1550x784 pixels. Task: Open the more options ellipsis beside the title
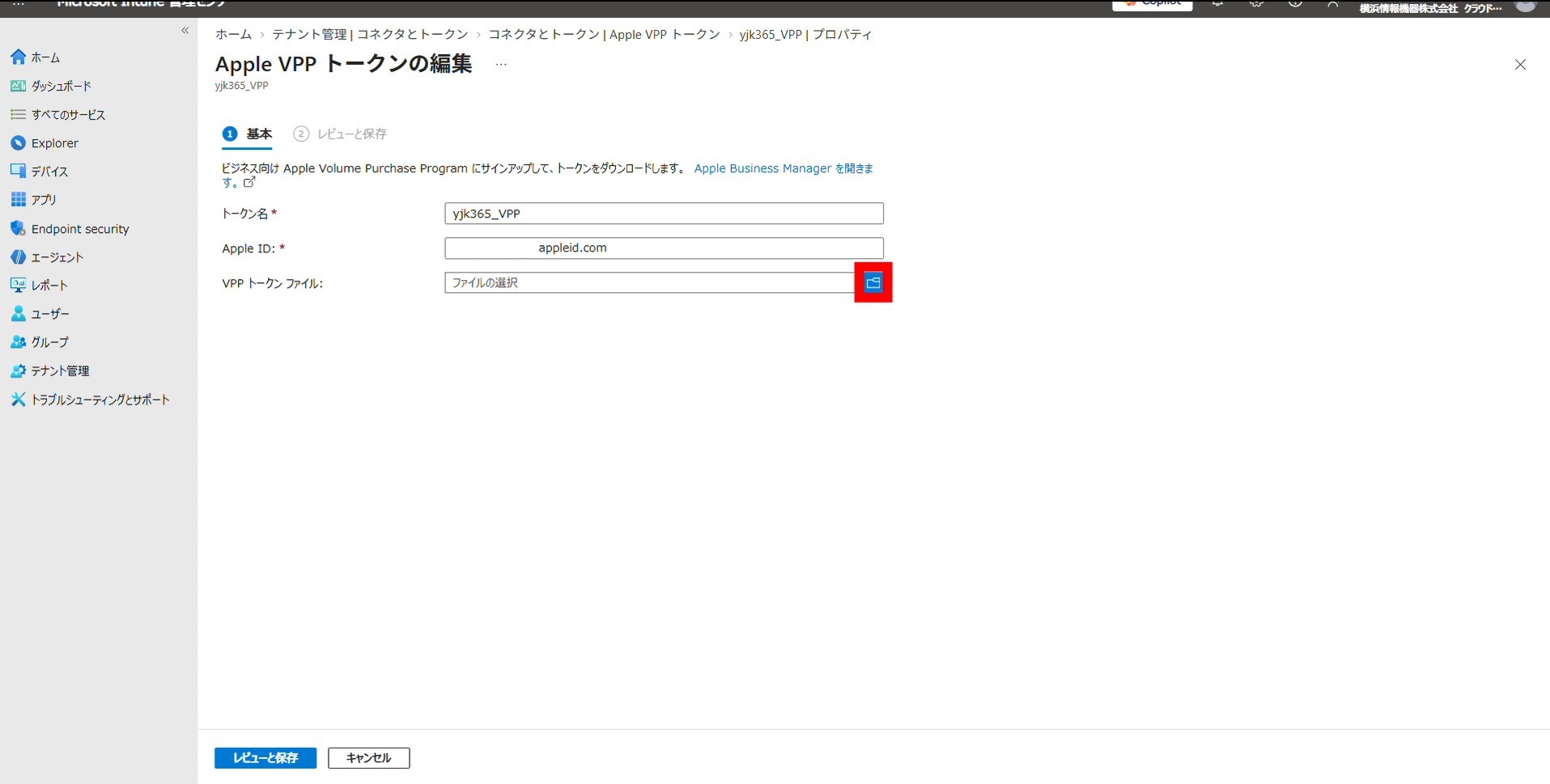tap(501, 65)
